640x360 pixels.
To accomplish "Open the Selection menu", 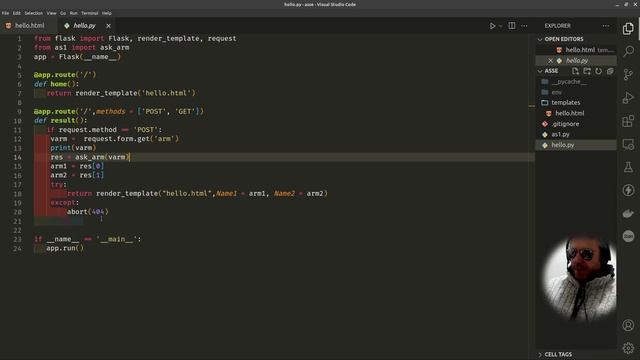I will pyautogui.click(x=33, y=13).
